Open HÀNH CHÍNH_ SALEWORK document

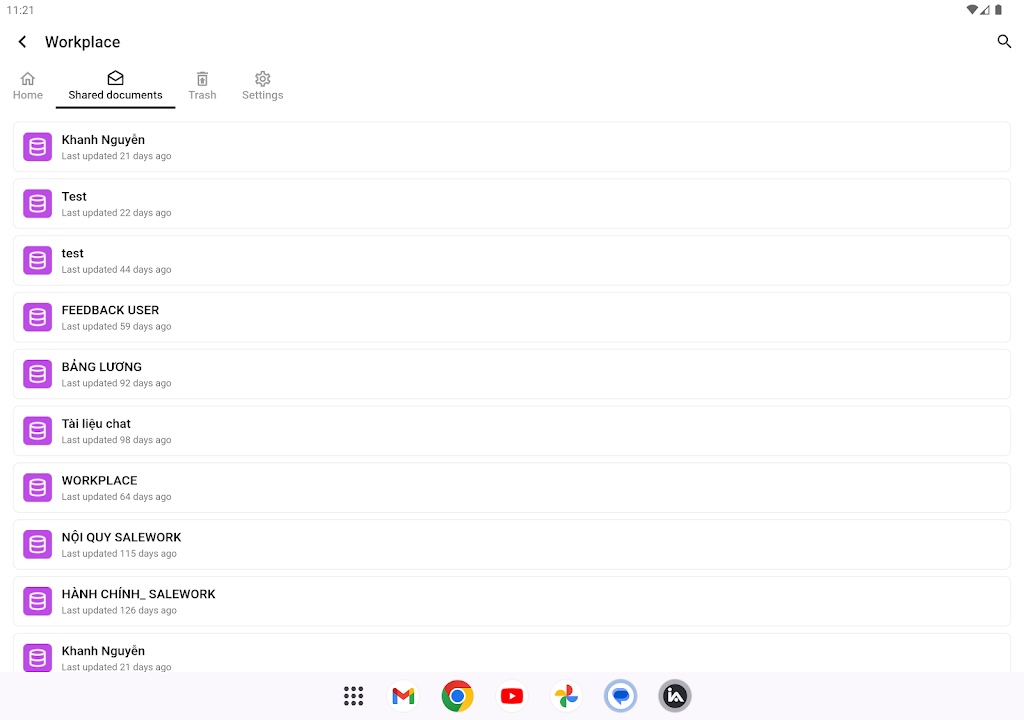tap(511, 601)
